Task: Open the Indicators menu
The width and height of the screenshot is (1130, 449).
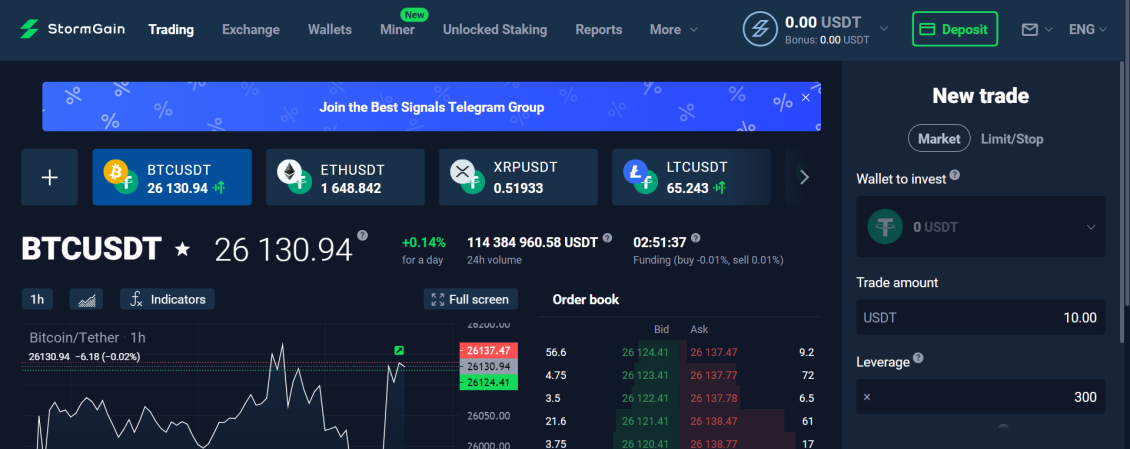Action: (167, 299)
